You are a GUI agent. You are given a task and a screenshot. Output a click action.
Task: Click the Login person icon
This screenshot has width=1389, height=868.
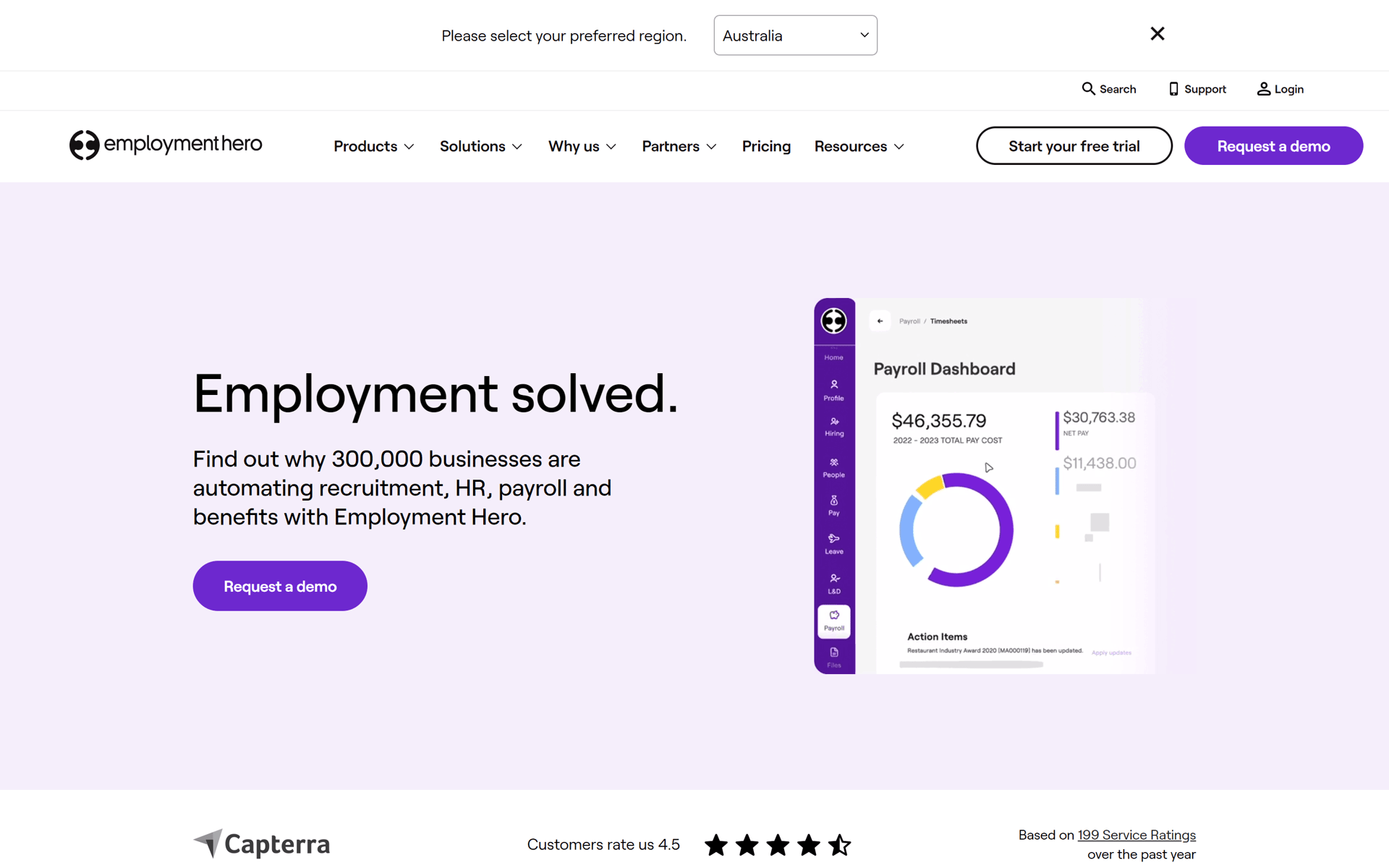pyautogui.click(x=1263, y=88)
